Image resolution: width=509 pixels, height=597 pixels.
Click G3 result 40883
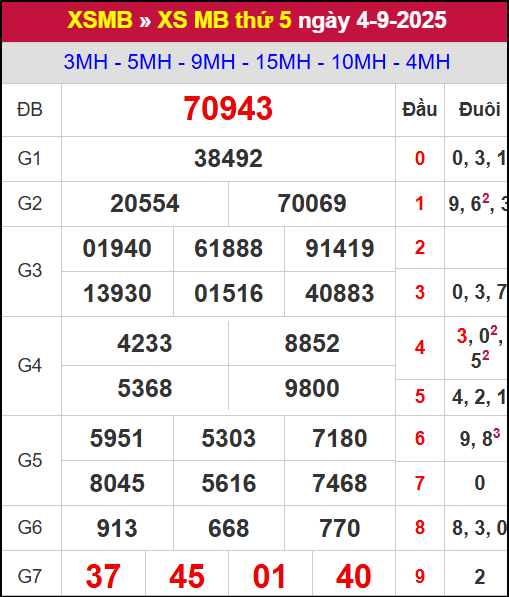tap(340, 293)
